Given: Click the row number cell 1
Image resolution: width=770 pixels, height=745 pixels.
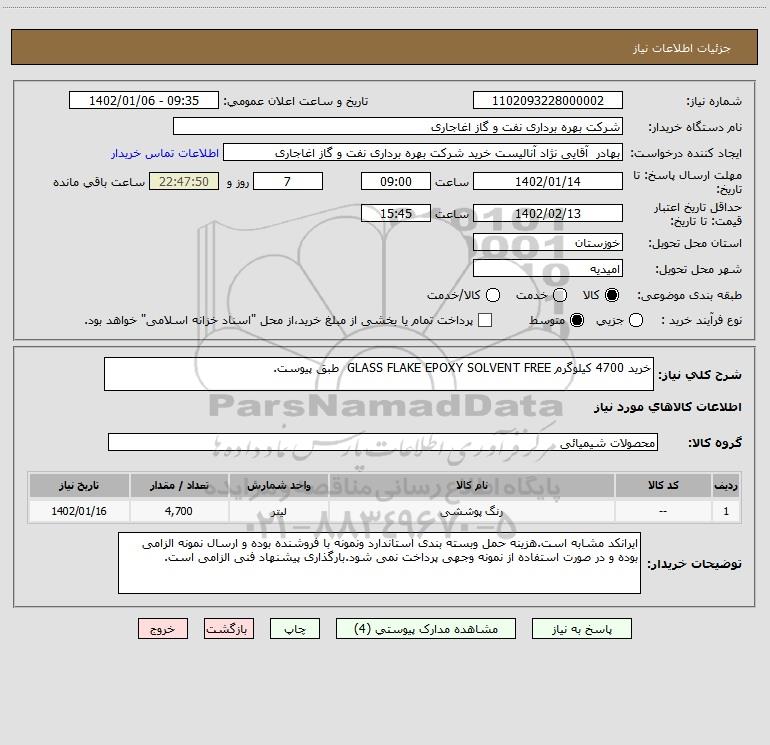Looking at the screenshot, I should [x=726, y=511].
